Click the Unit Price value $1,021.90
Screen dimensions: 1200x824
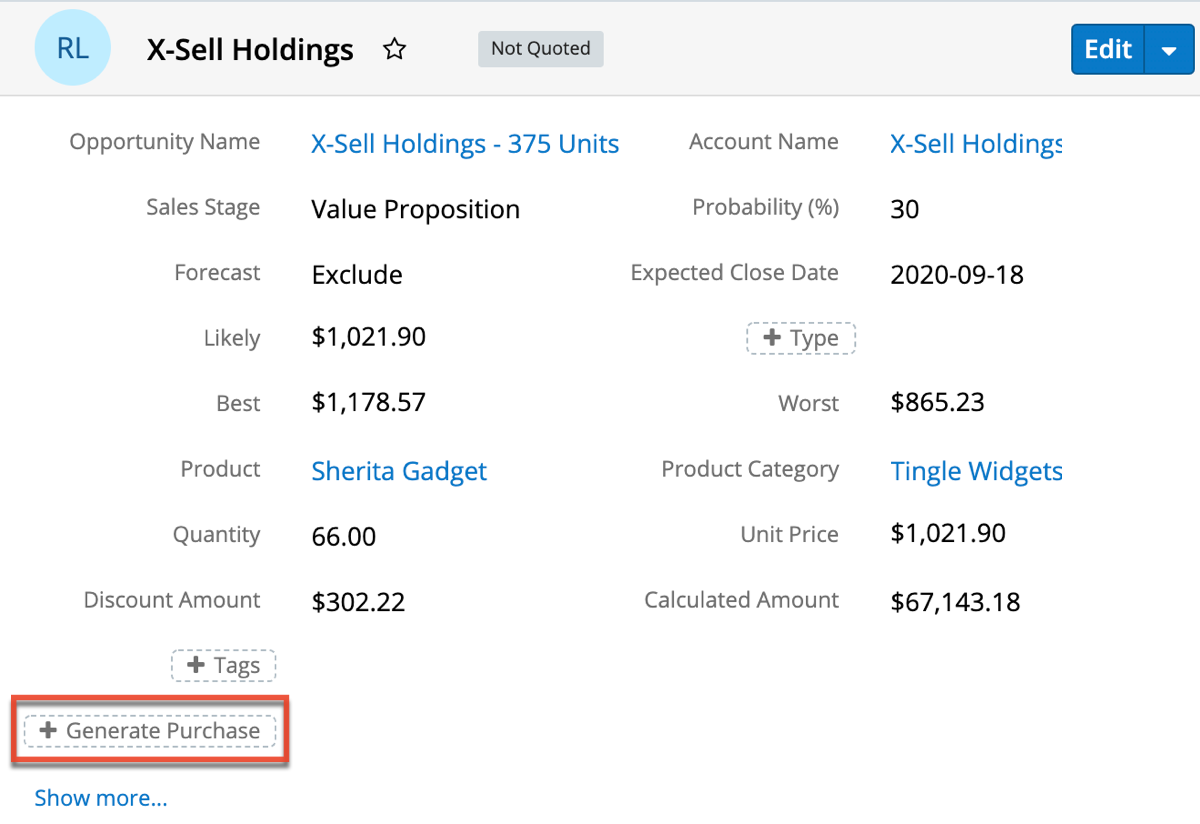pyautogui.click(x=948, y=534)
